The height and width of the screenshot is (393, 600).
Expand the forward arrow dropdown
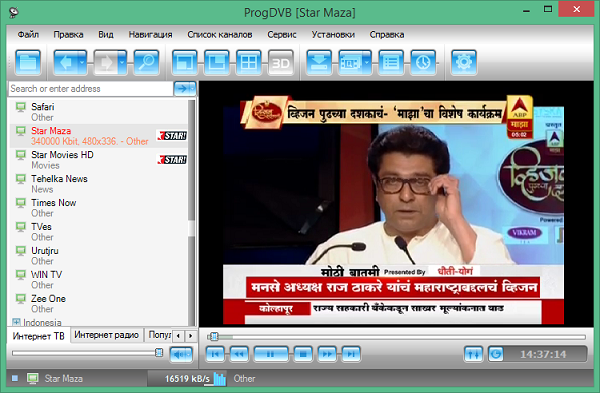[122, 62]
